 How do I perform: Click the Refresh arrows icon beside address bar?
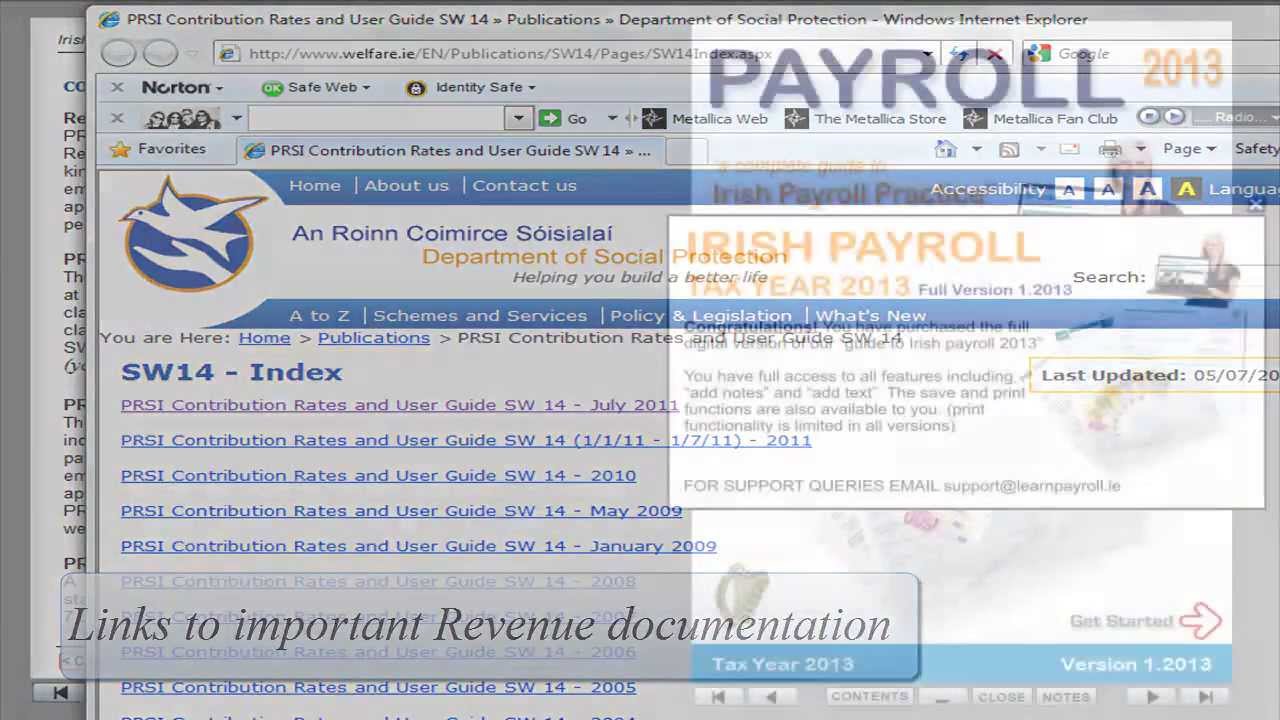point(960,54)
